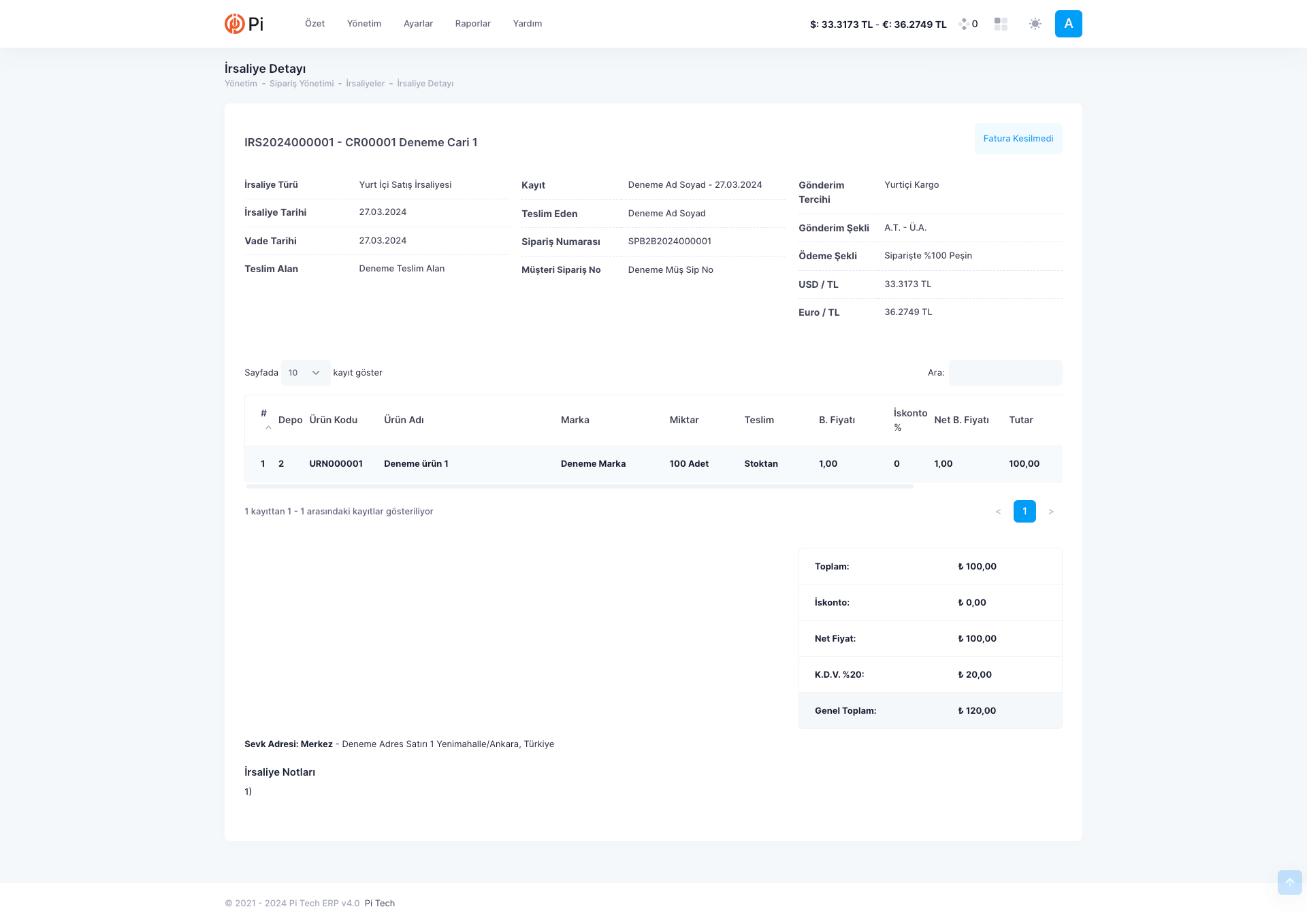This screenshot has width=1307, height=924.
Task: Open the Yönetim menu
Action: pos(364,24)
